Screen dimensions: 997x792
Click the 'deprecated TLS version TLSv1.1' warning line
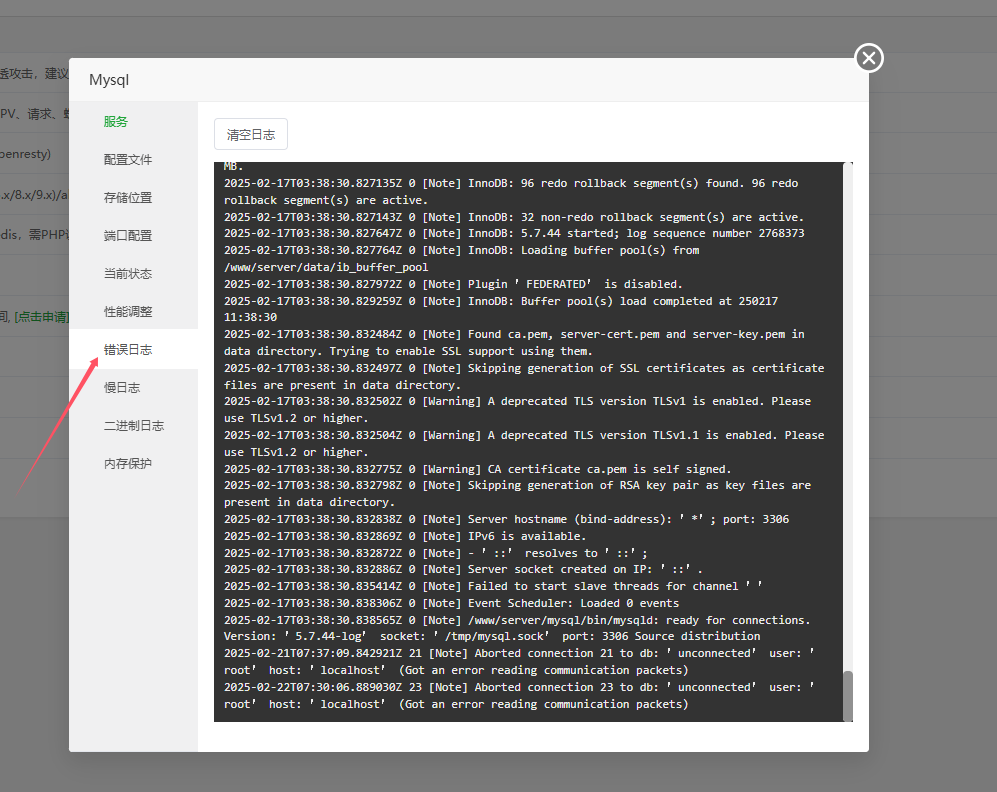pos(524,444)
